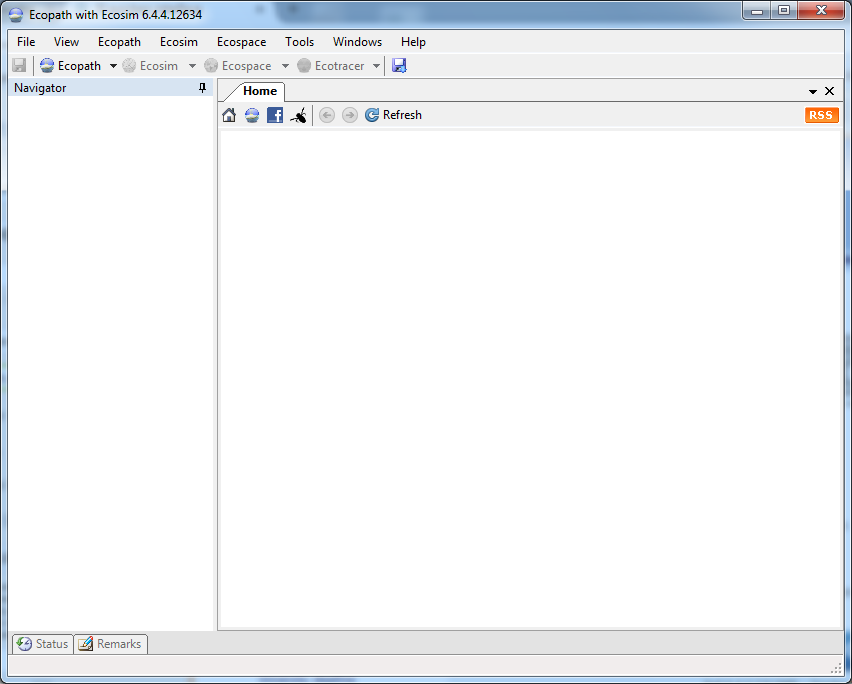Toggle the Navigator panel pin
This screenshot has height=684, width=852.
[x=203, y=87]
